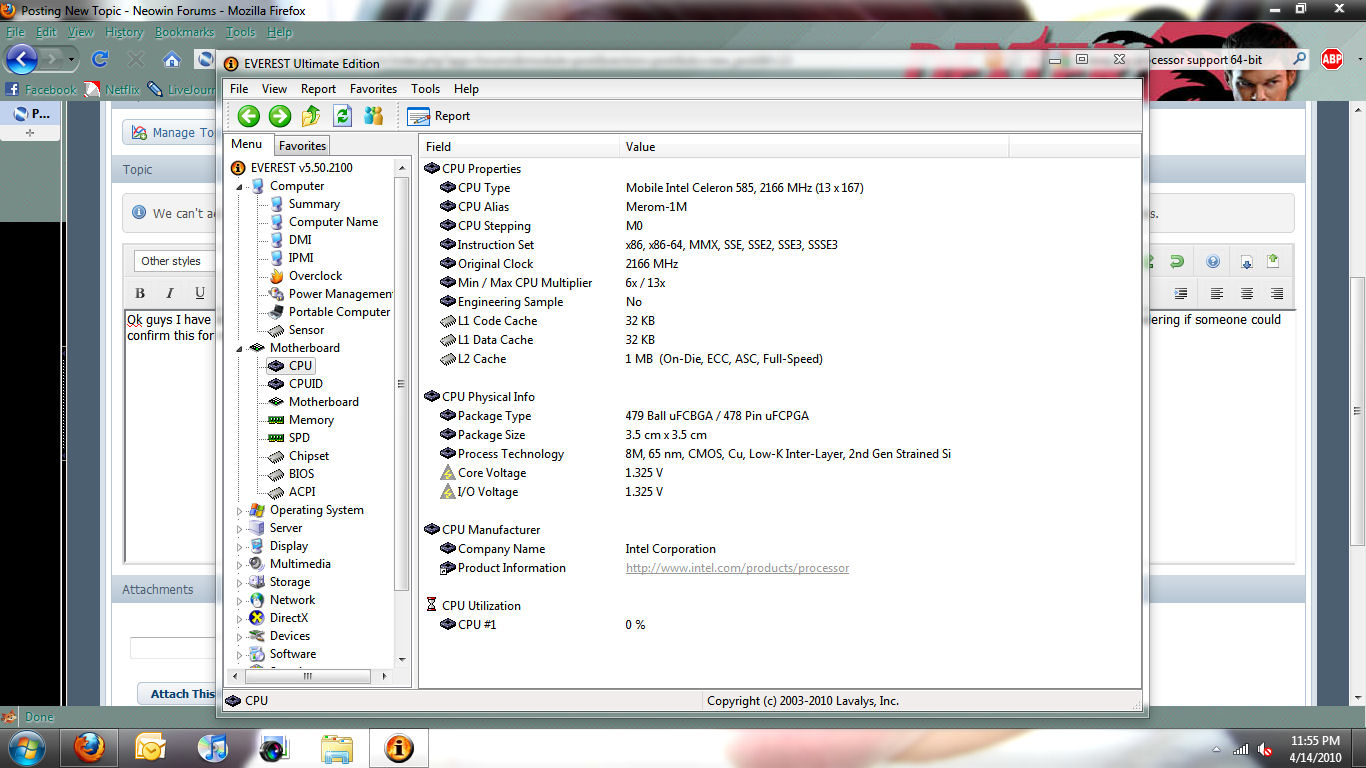Image resolution: width=1366 pixels, height=768 pixels.
Task: Open the Tools menu in EVEREST
Action: [425, 89]
